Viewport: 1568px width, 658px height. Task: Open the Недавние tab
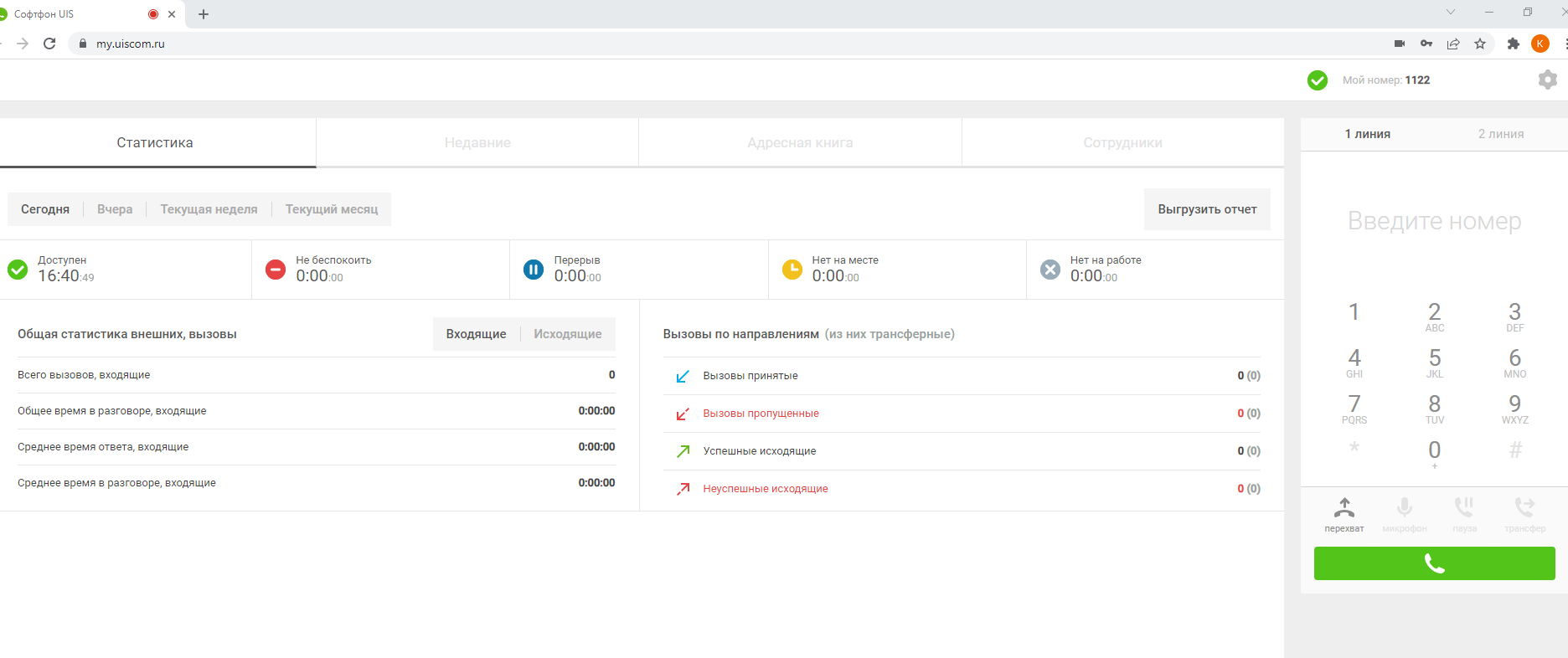(x=477, y=142)
